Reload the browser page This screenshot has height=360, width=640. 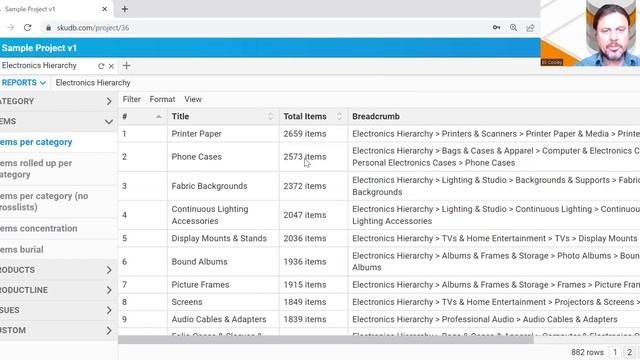tap(27, 28)
